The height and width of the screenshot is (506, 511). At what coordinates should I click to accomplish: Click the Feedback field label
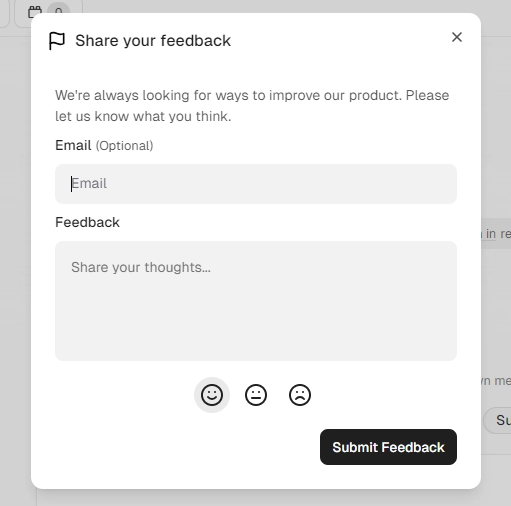pyautogui.click(x=87, y=222)
